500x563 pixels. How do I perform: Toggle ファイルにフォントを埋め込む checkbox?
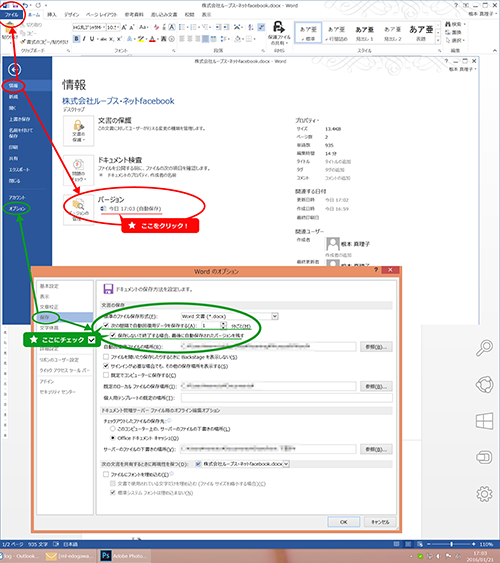[x=106, y=474]
